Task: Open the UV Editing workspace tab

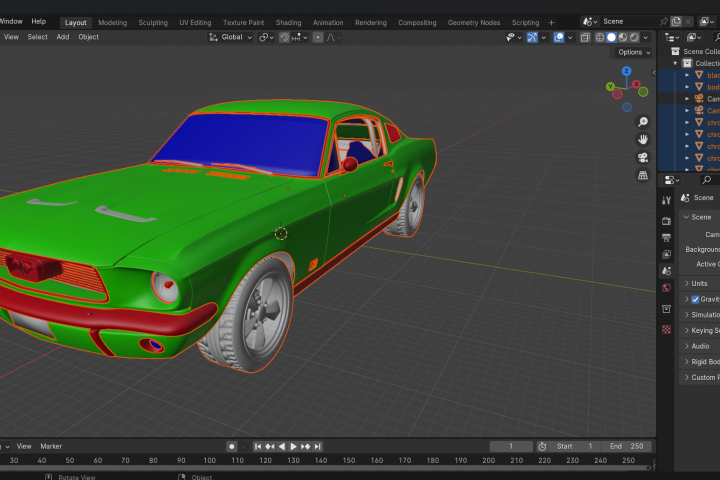Action: [x=195, y=23]
